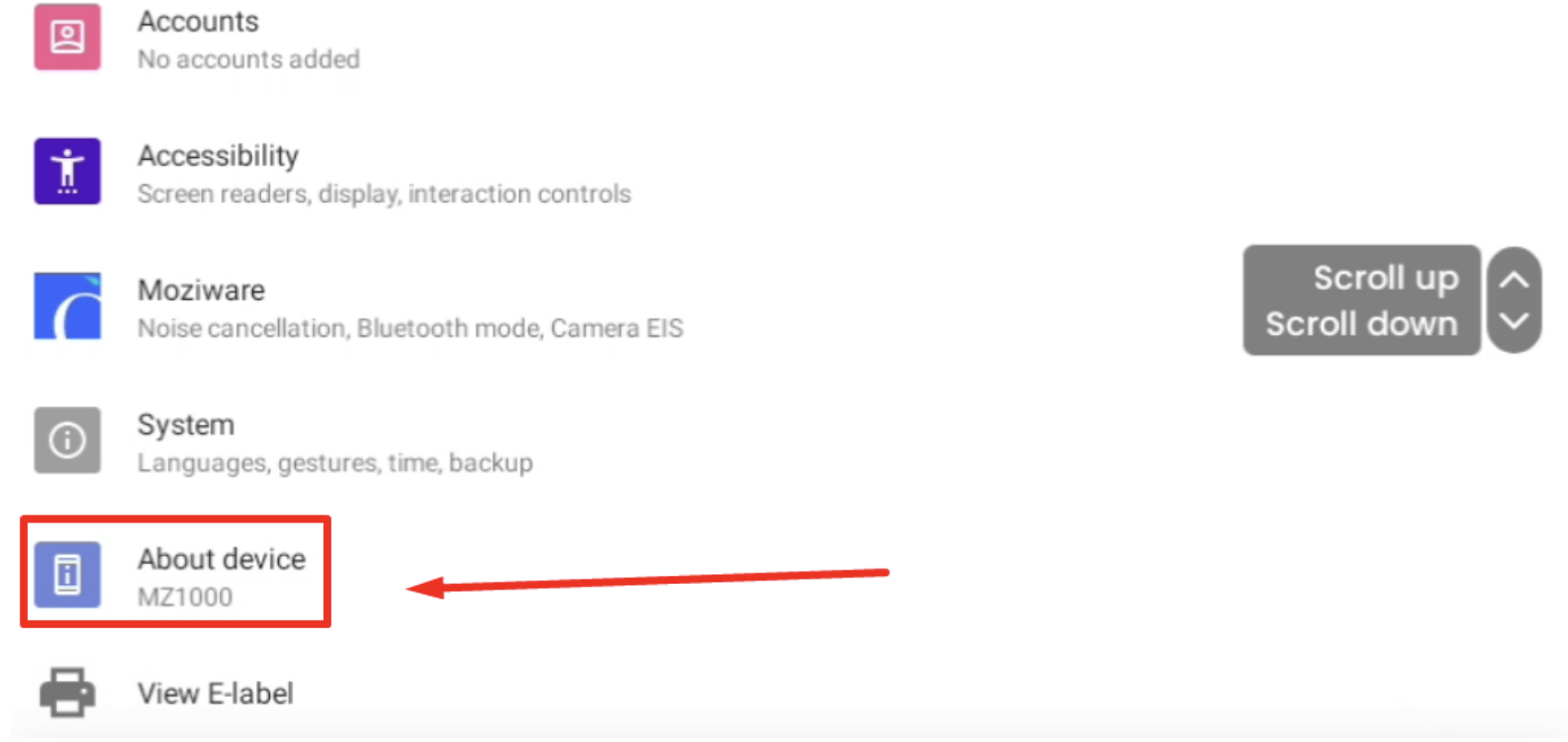Click the gray System info icon

(68, 440)
